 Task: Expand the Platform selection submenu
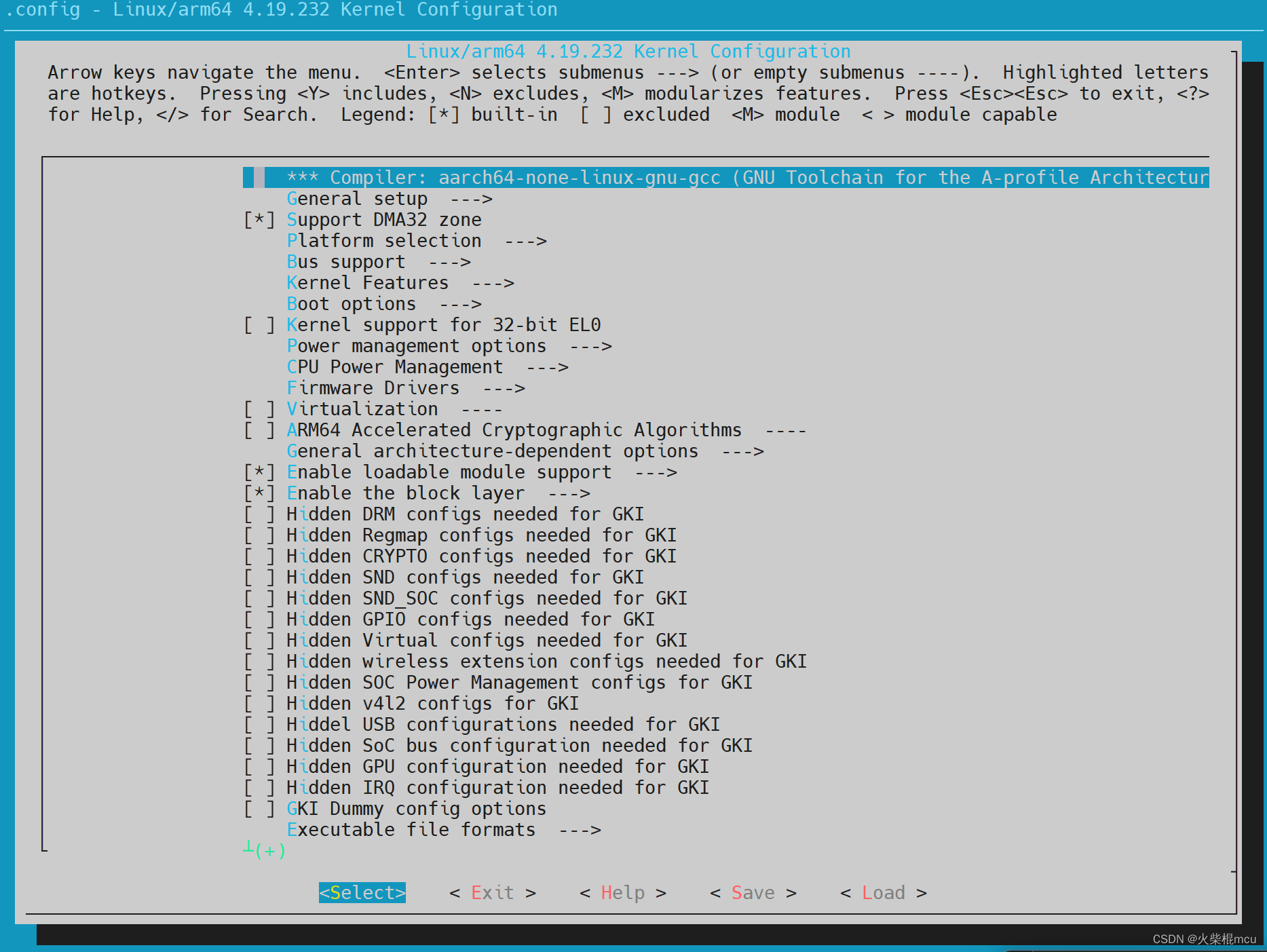click(x=384, y=240)
